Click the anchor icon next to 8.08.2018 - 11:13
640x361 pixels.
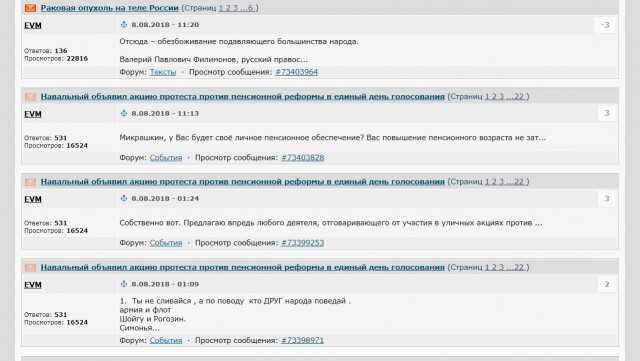coord(124,113)
